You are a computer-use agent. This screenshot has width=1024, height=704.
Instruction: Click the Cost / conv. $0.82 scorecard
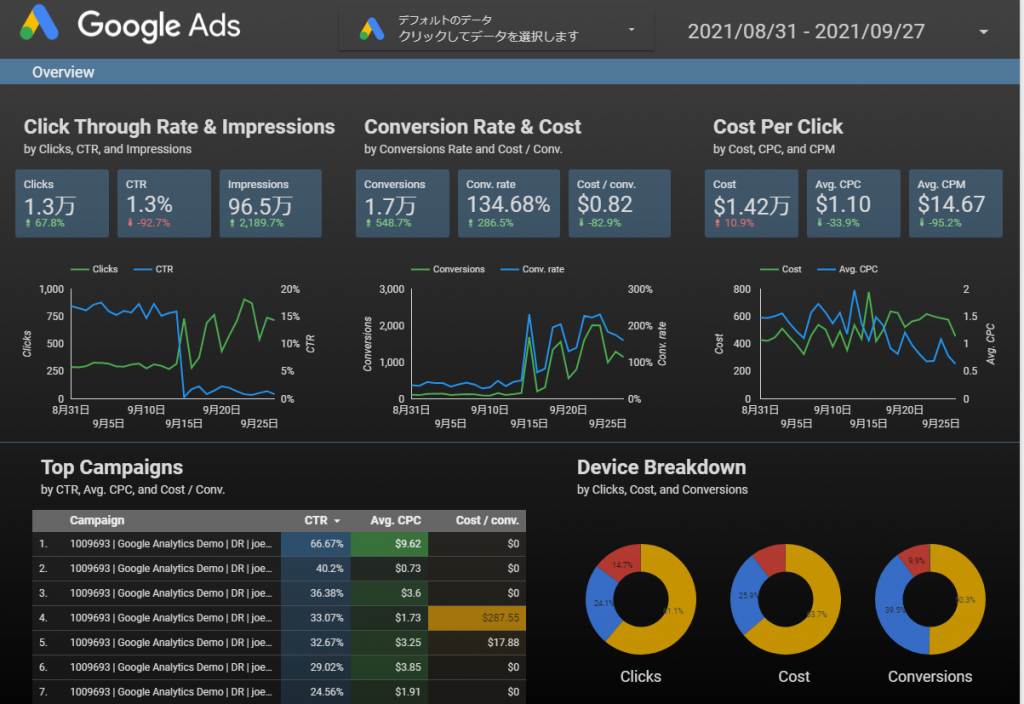click(x=619, y=203)
